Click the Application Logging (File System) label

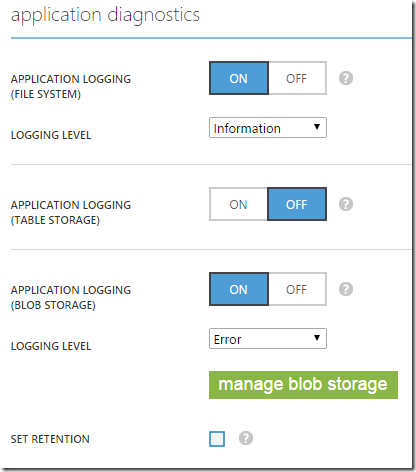(x=71, y=87)
